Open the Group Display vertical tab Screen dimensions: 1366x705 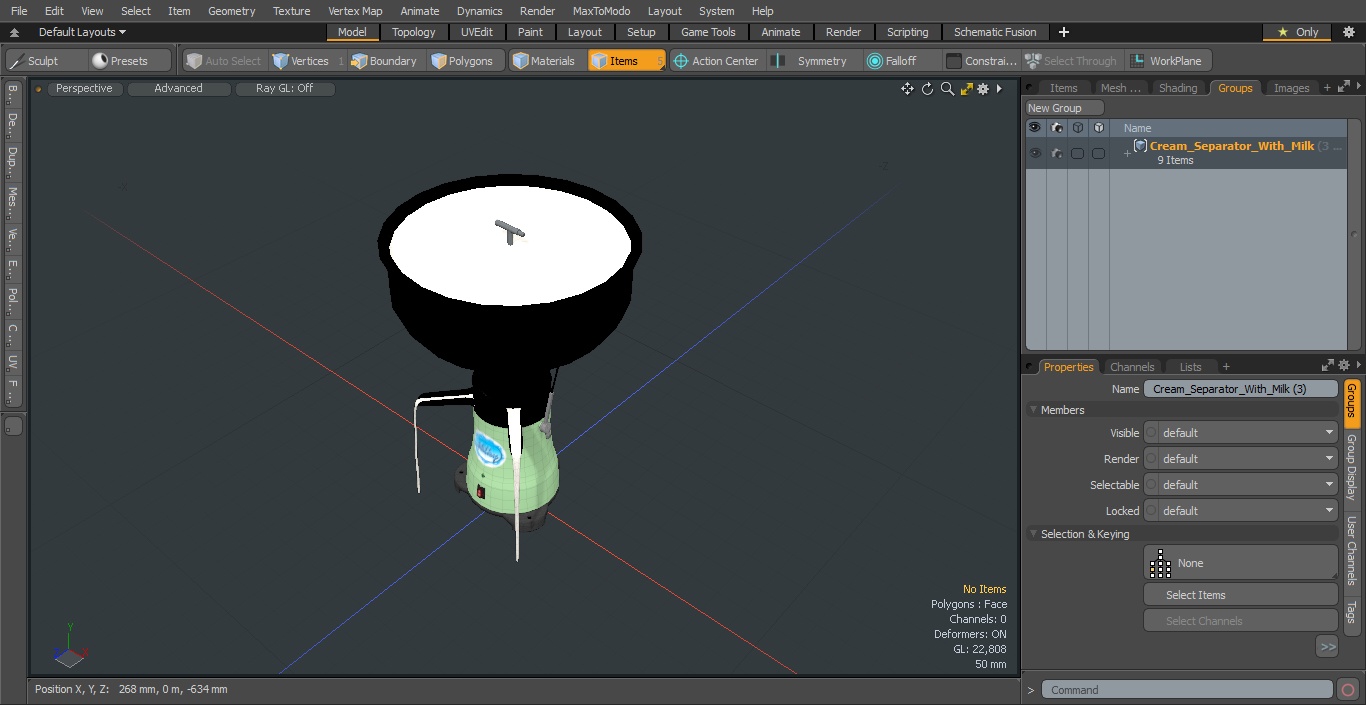tap(1351, 467)
